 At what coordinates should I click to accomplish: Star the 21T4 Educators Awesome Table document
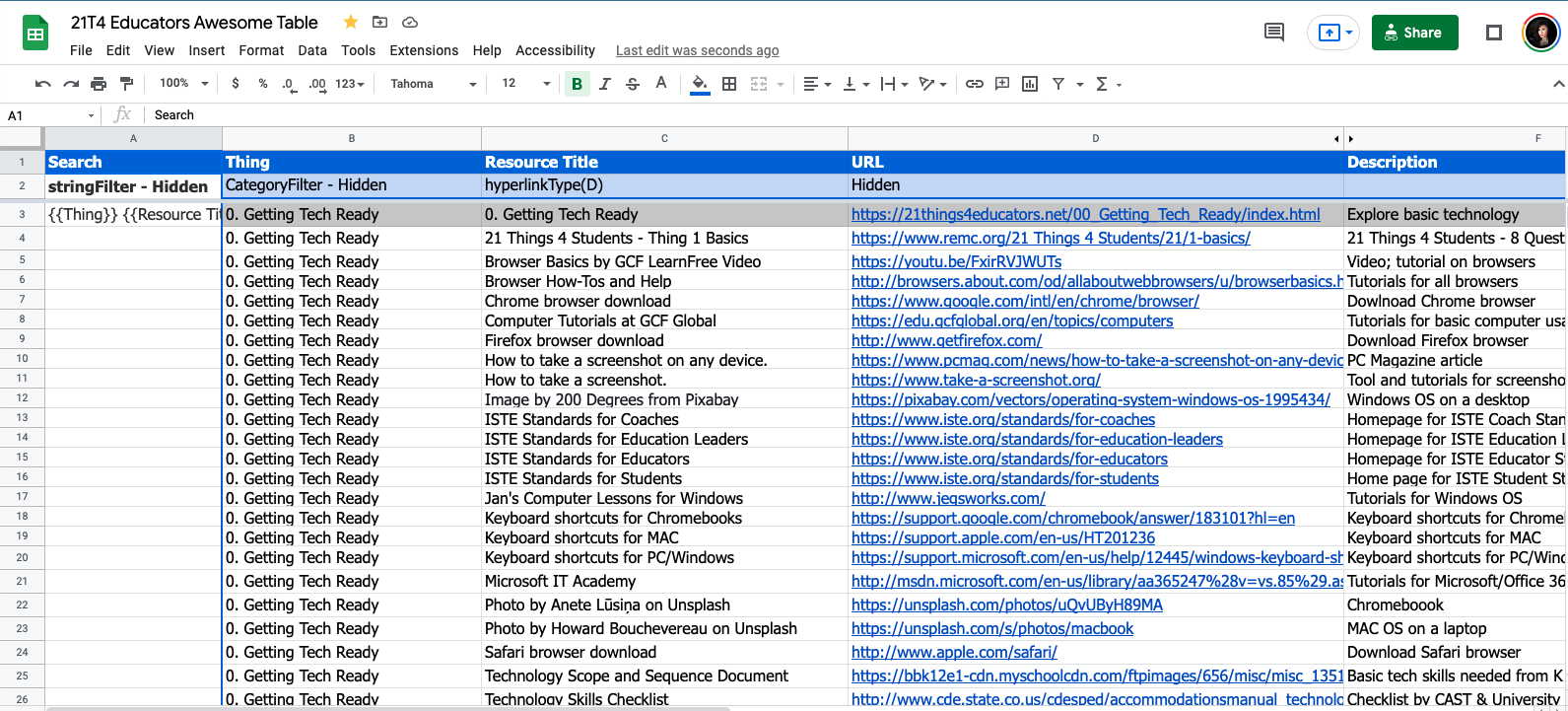click(x=351, y=22)
